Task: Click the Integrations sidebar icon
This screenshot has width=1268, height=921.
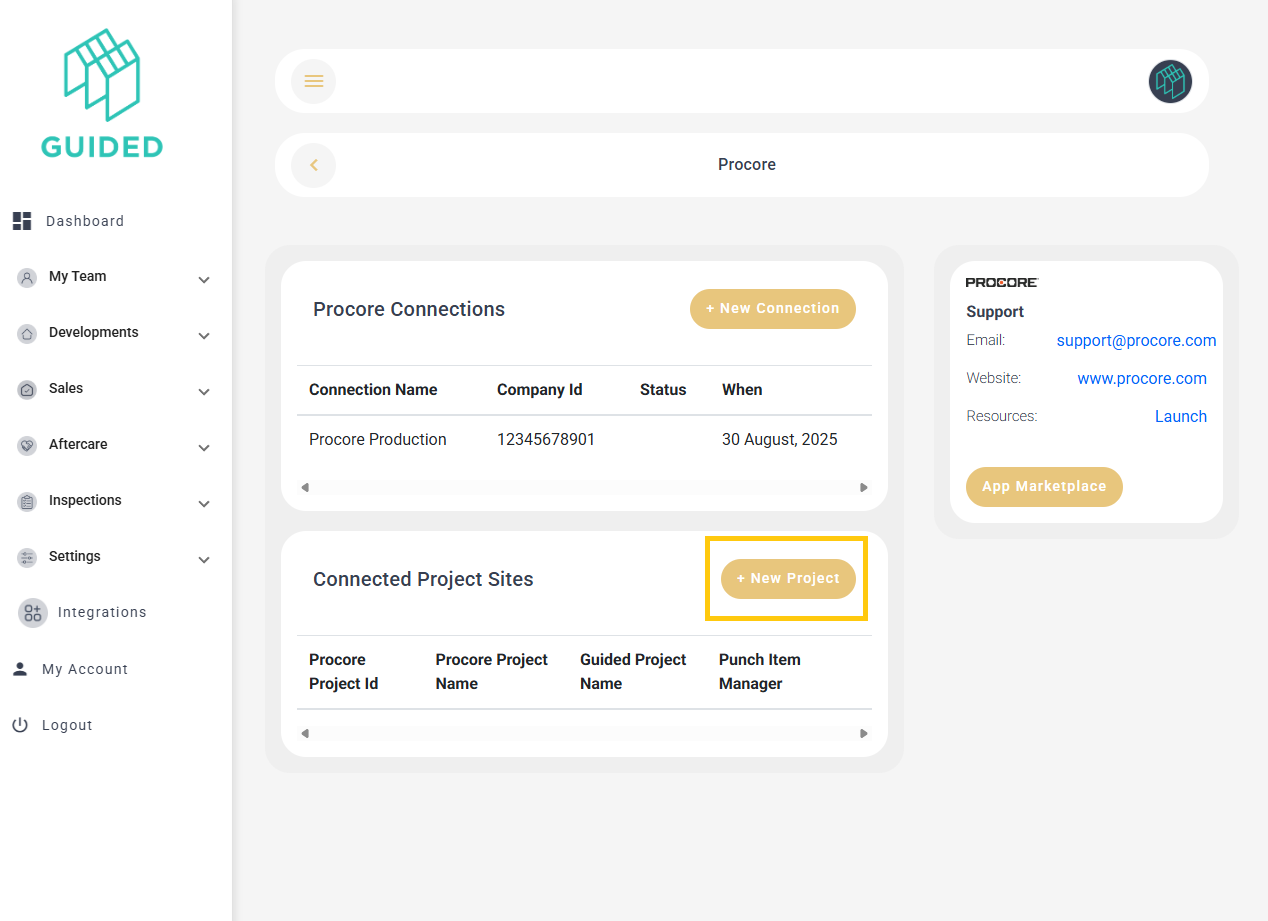Action: tap(33, 613)
